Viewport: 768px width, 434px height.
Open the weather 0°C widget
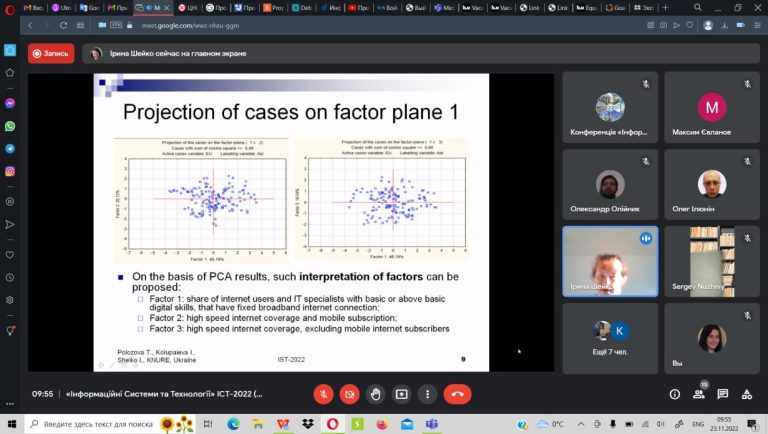(x=551, y=424)
